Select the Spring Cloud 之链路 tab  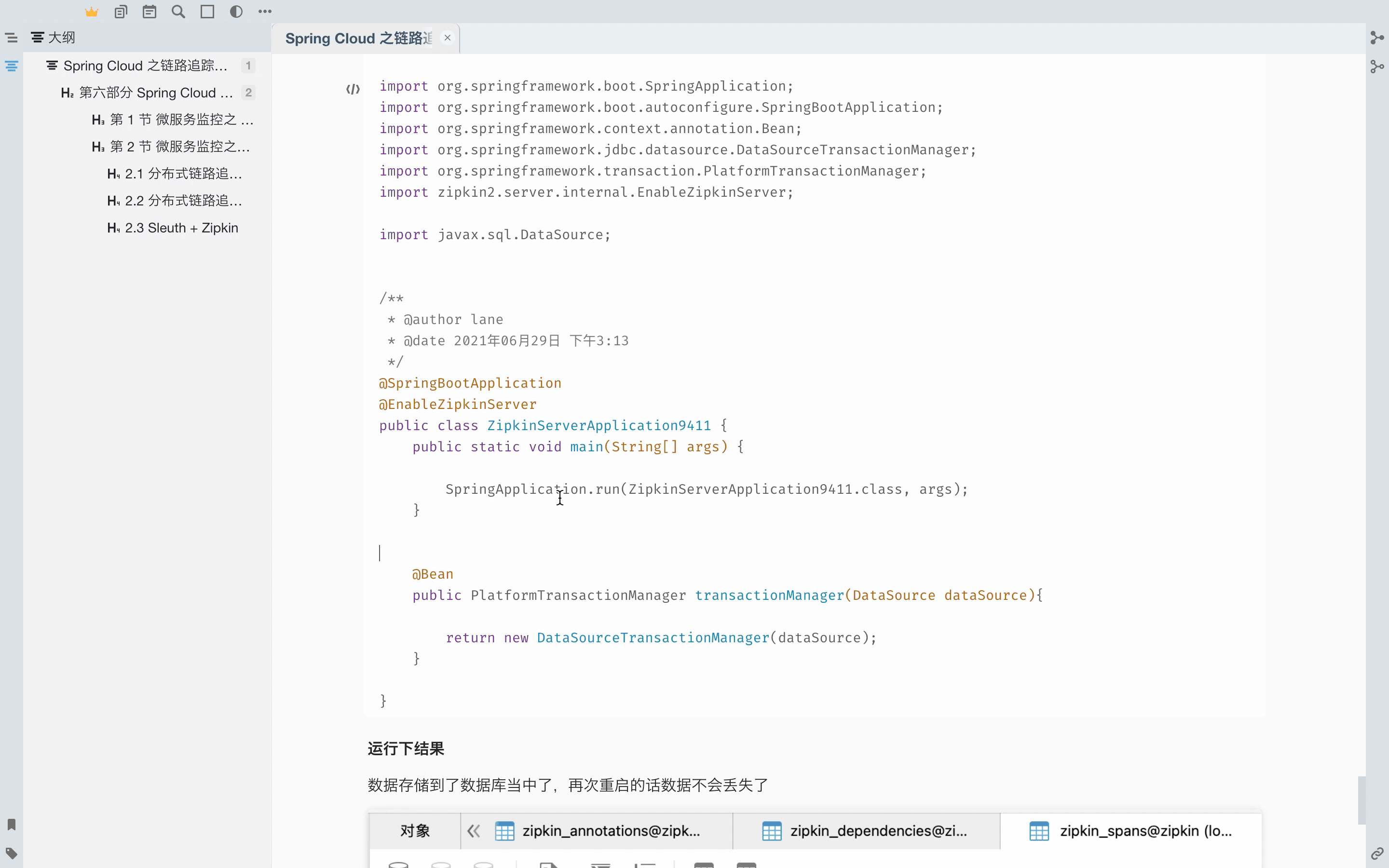click(359, 39)
